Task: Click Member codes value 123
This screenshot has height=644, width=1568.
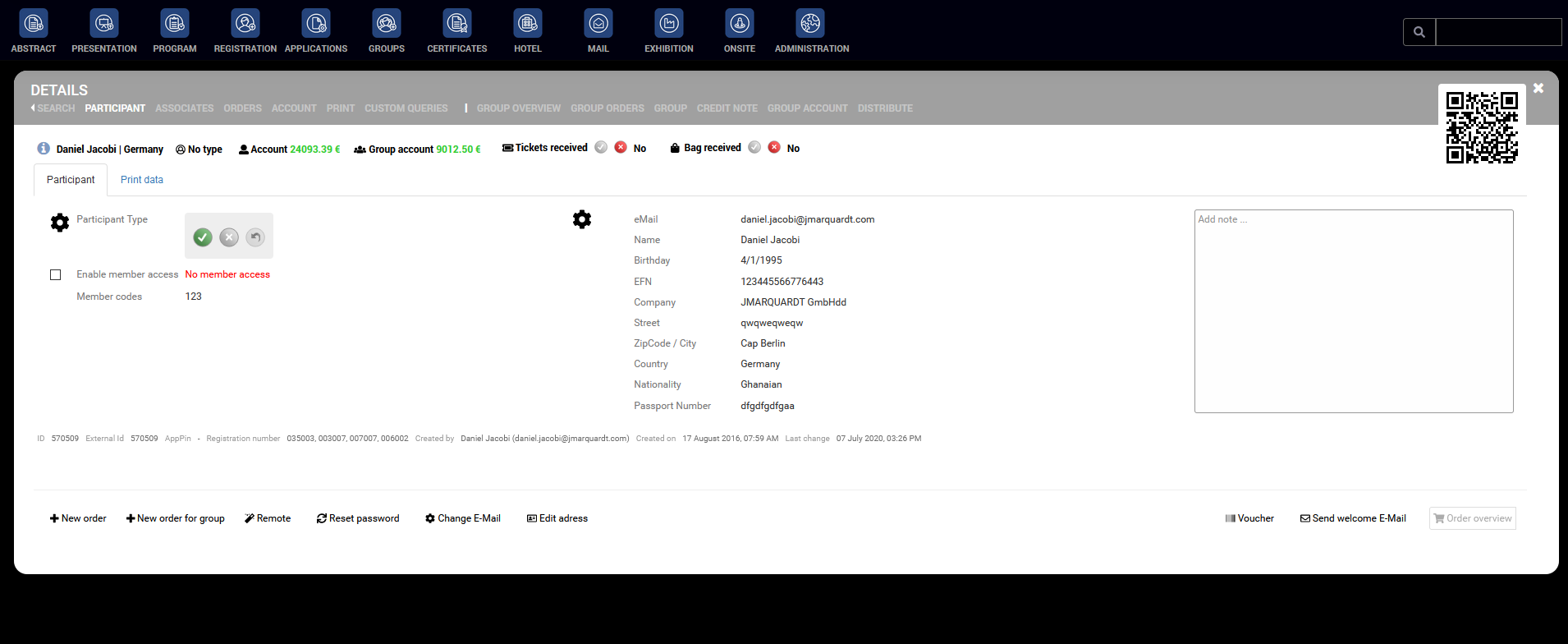Action: pyautogui.click(x=194, y=297)
